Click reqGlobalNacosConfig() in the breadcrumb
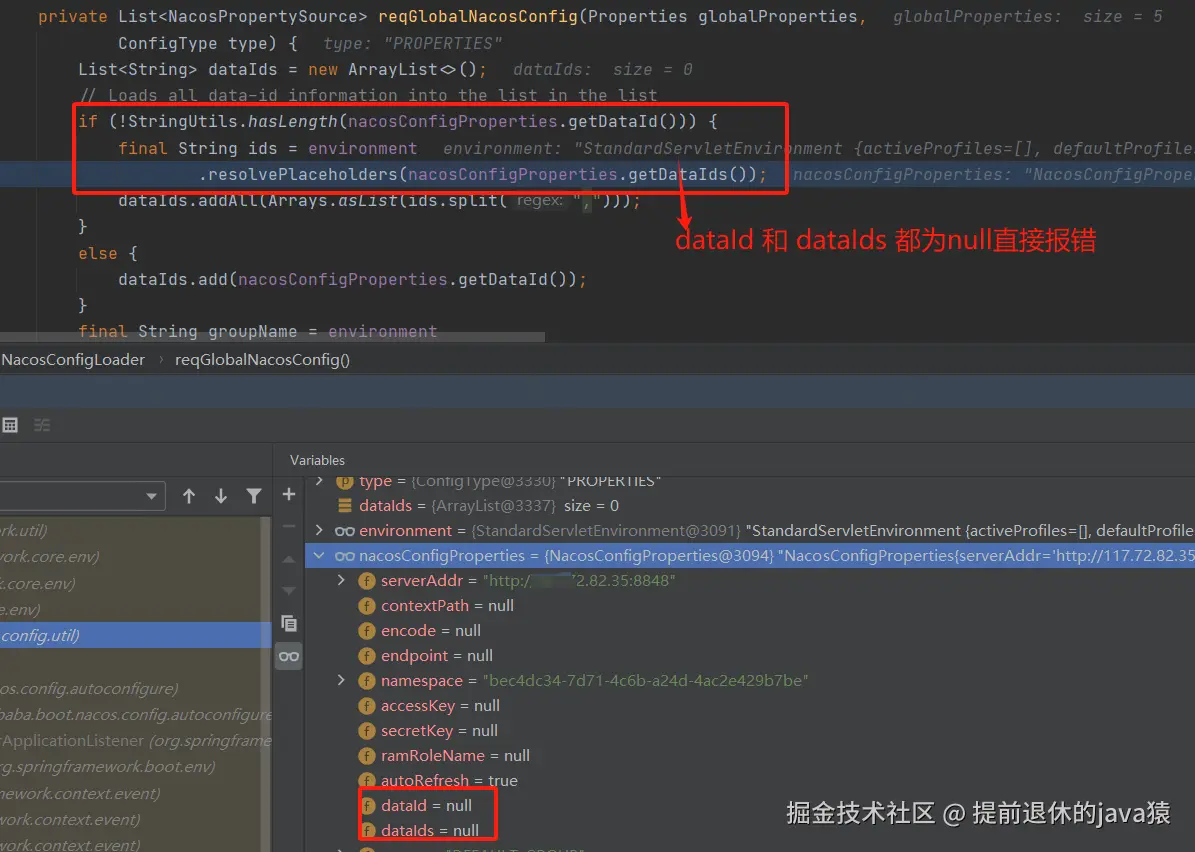Viewport: 1195px width, 852px height. point(262,360)
